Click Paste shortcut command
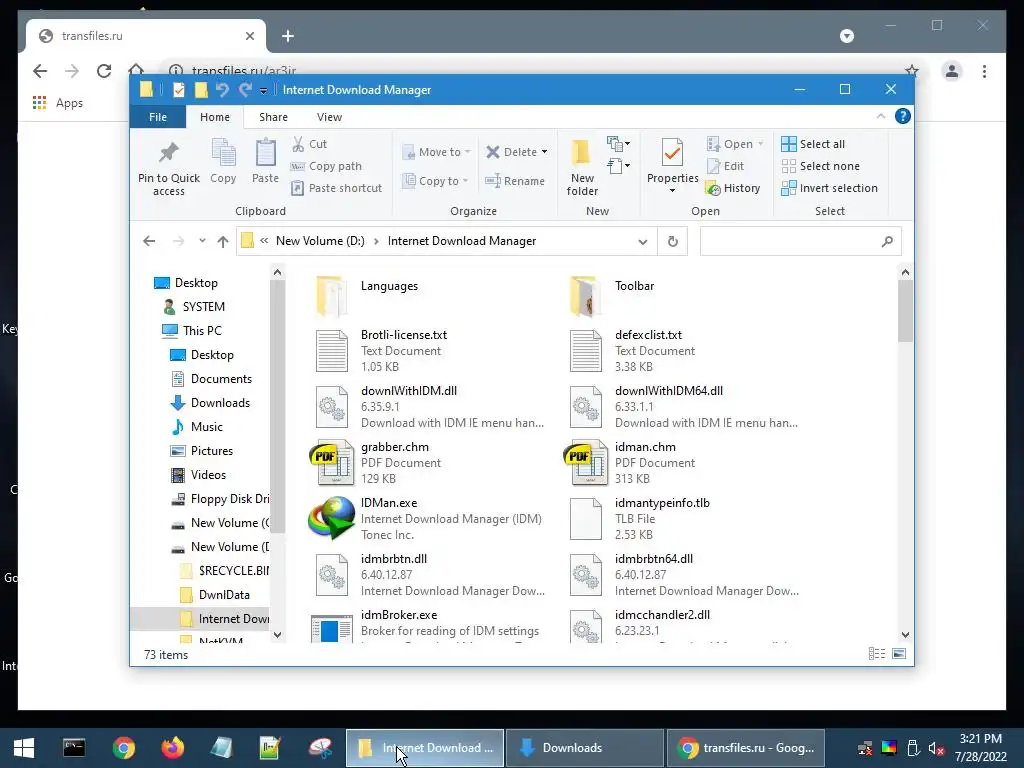 point(336,188)
